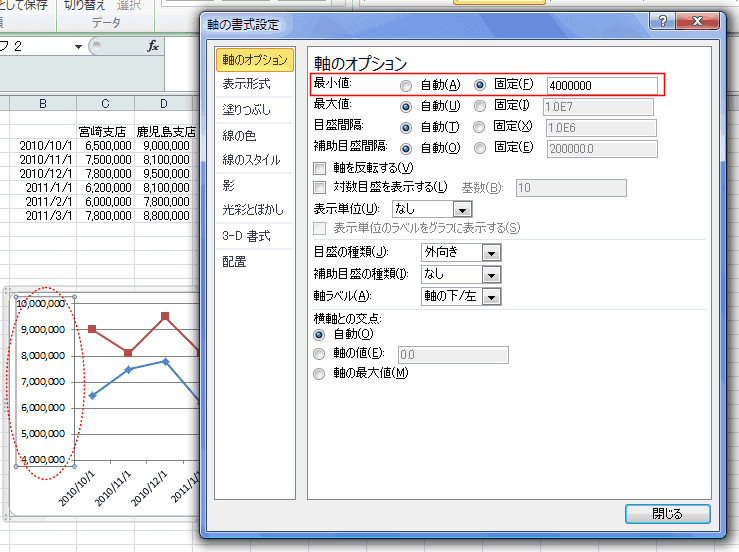Click date cell 2010/10/1
739x552 pixels.
(x=43, y=146)
